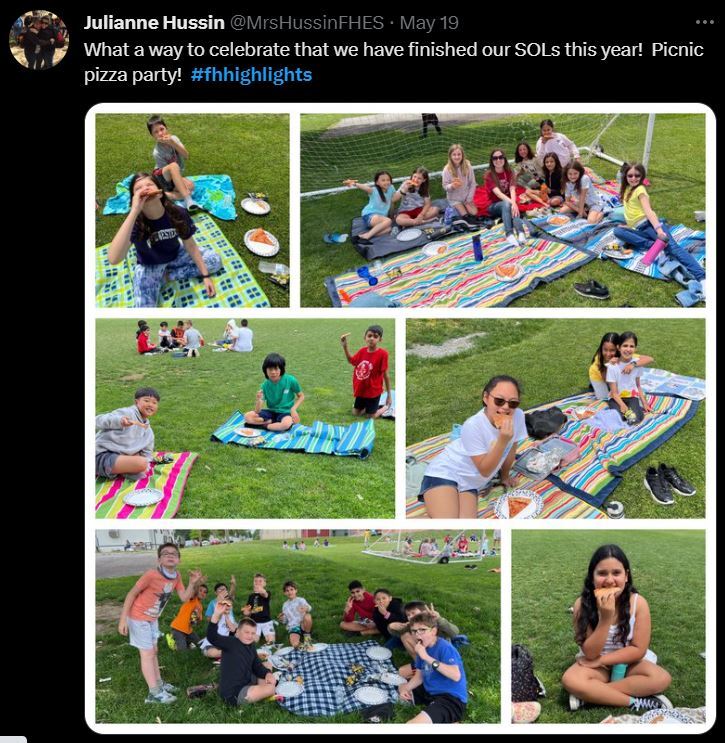Click the Julianne Hussin display name
The image size is (725, 743).
154,23
